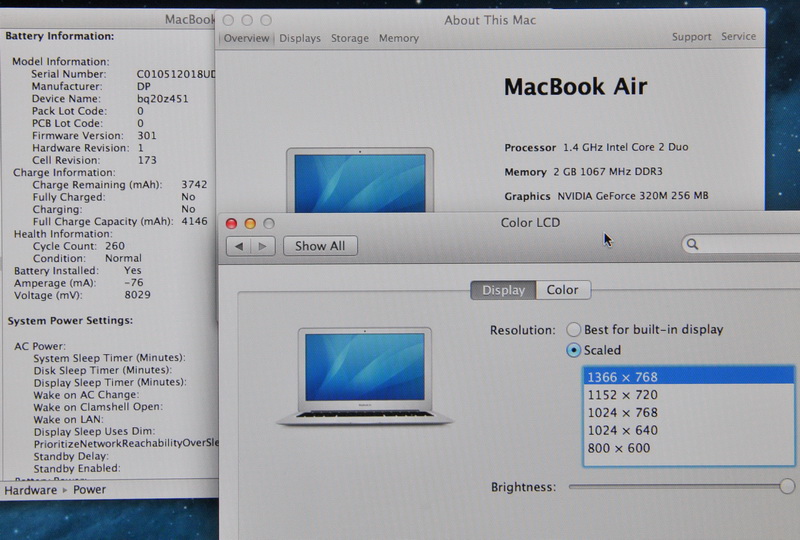Click the 'MacBook Air' title in About This Mac

tap(576, 87)
